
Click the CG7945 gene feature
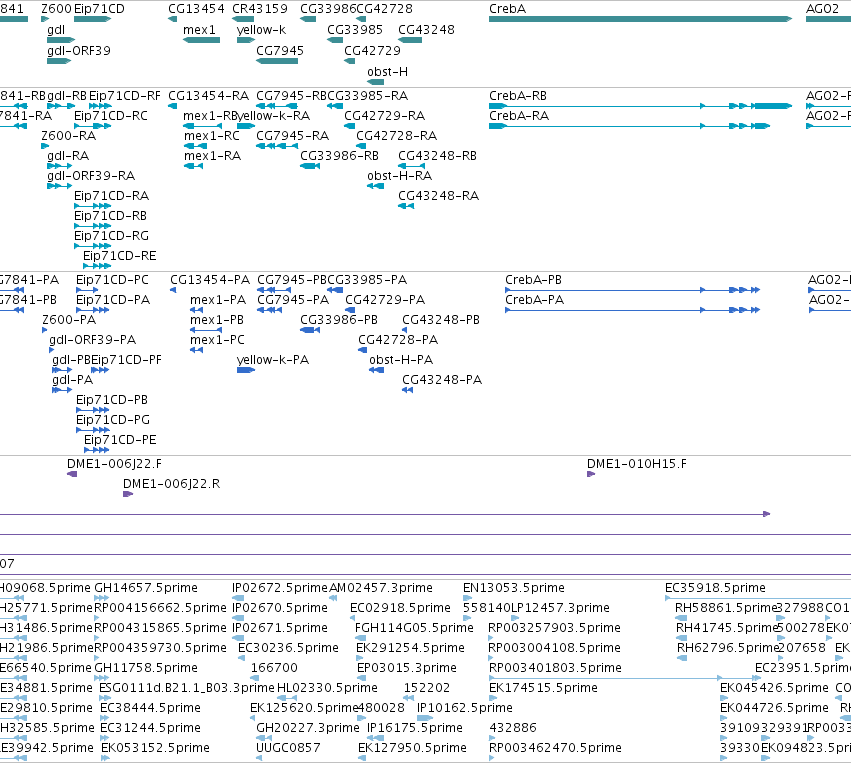click(277, 61)
